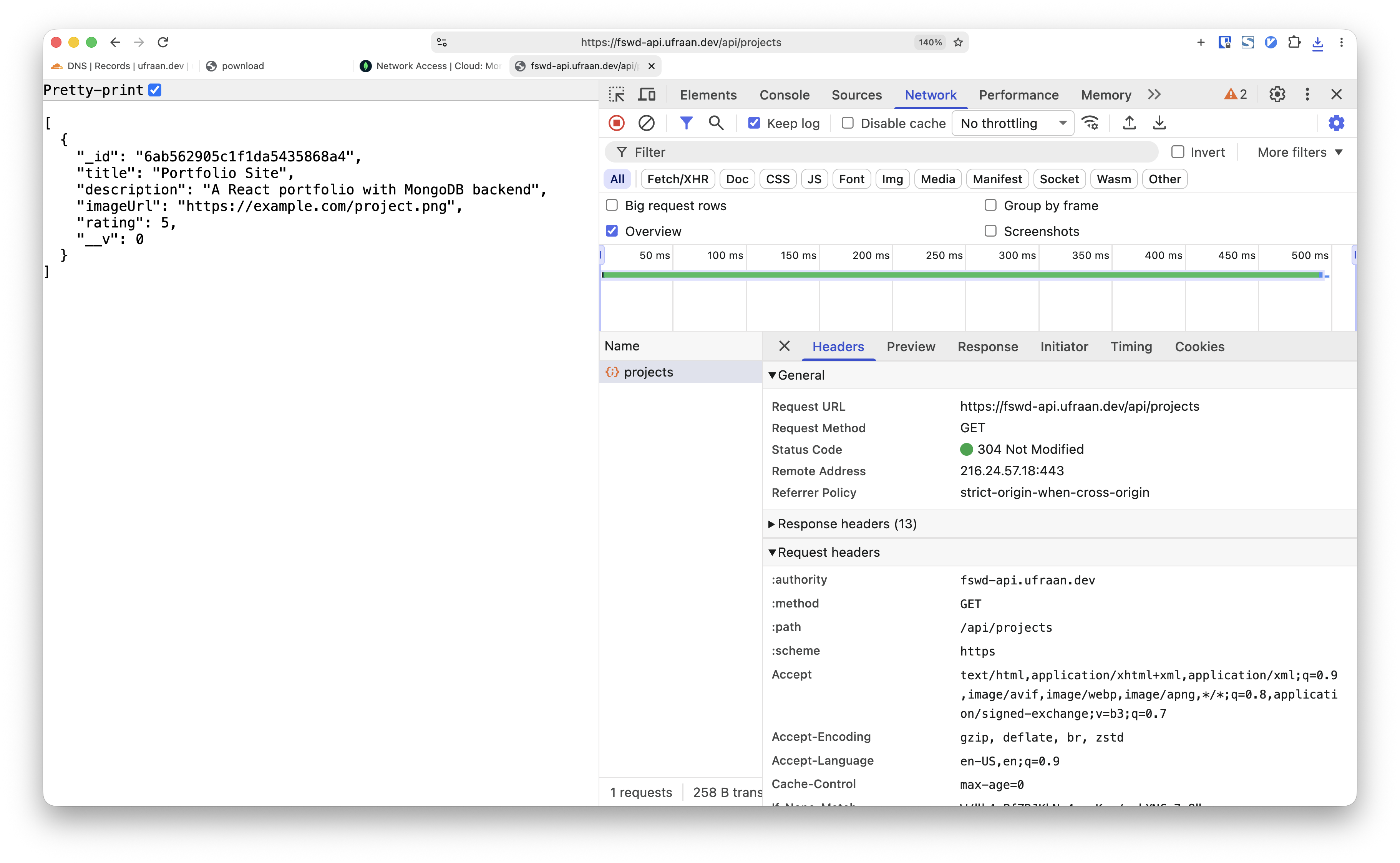Toggle the network filter funnel icon

(686, 123)
